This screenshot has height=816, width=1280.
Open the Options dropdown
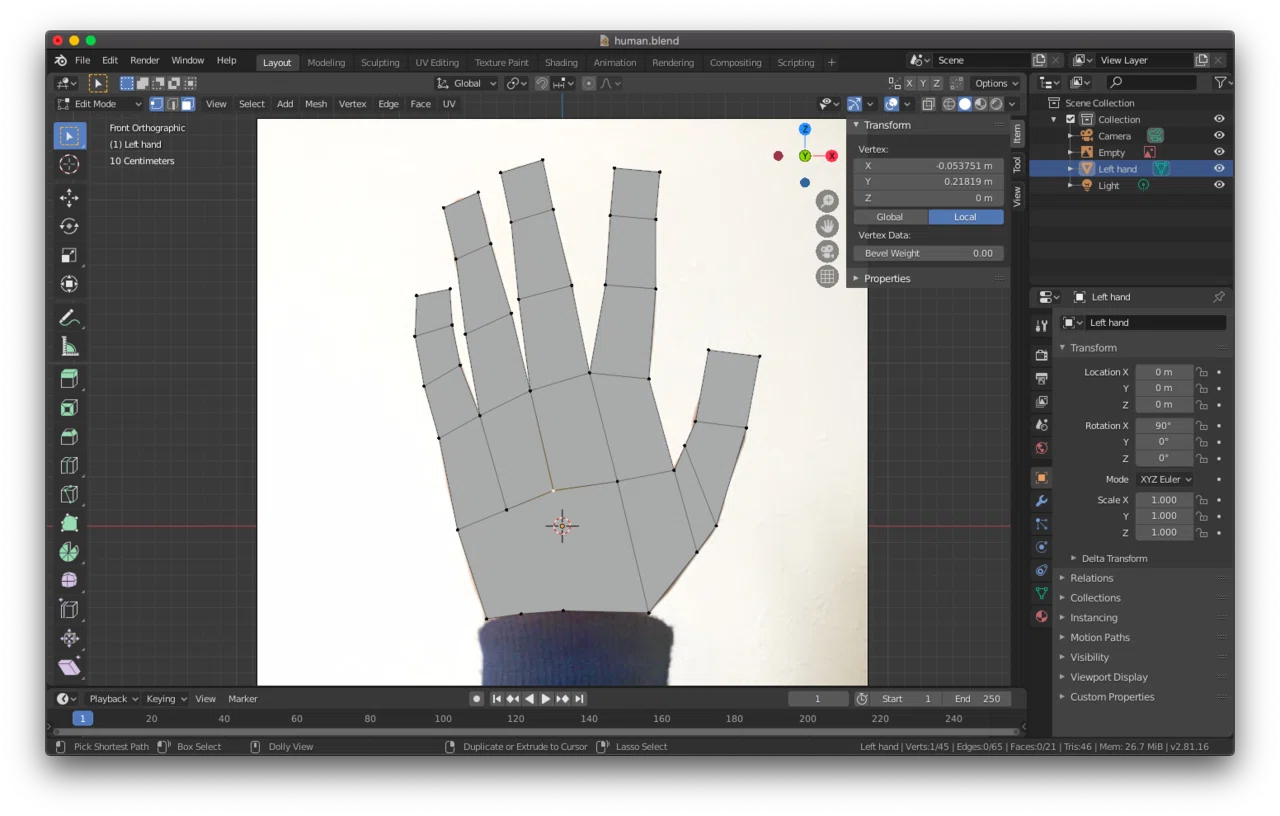(995, 83)
